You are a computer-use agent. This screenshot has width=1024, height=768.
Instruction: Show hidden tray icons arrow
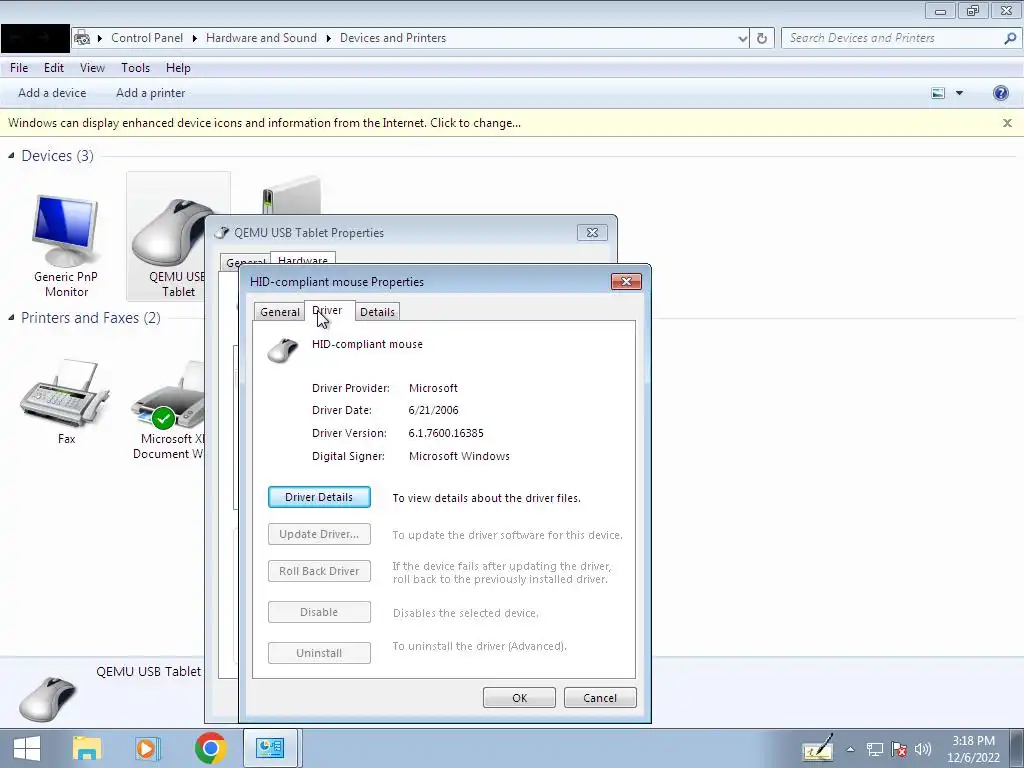850,749
